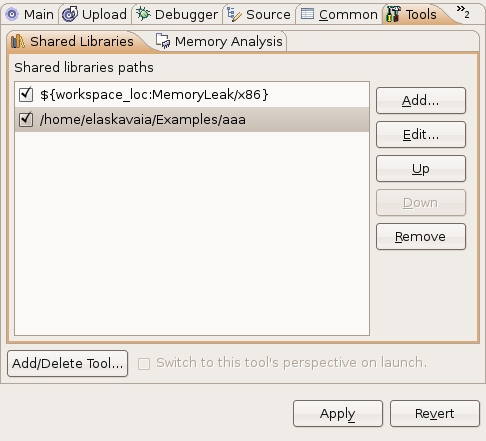Click the Upload tab disc icon
486x441 pixels.
[70, 14]
